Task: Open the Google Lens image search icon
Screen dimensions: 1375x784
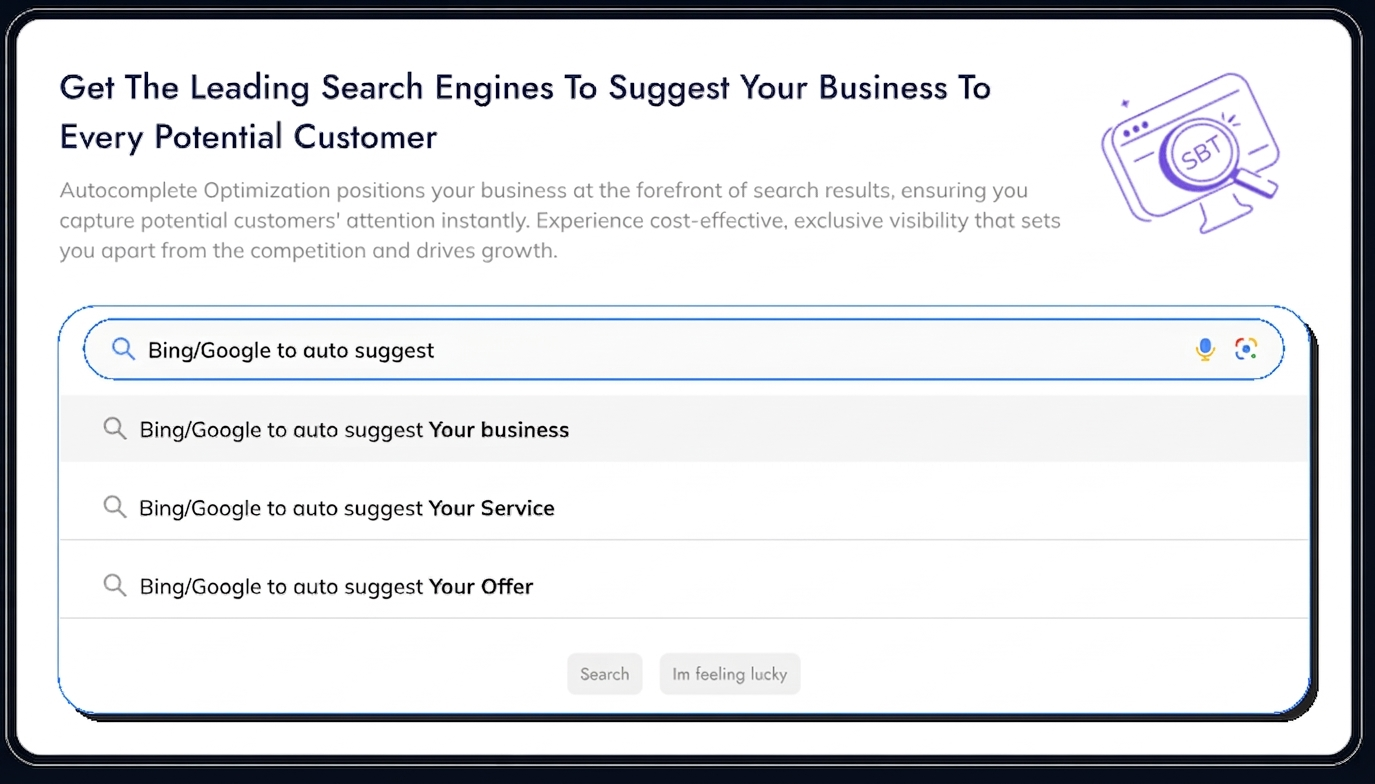Action: tap(1245, 349)
